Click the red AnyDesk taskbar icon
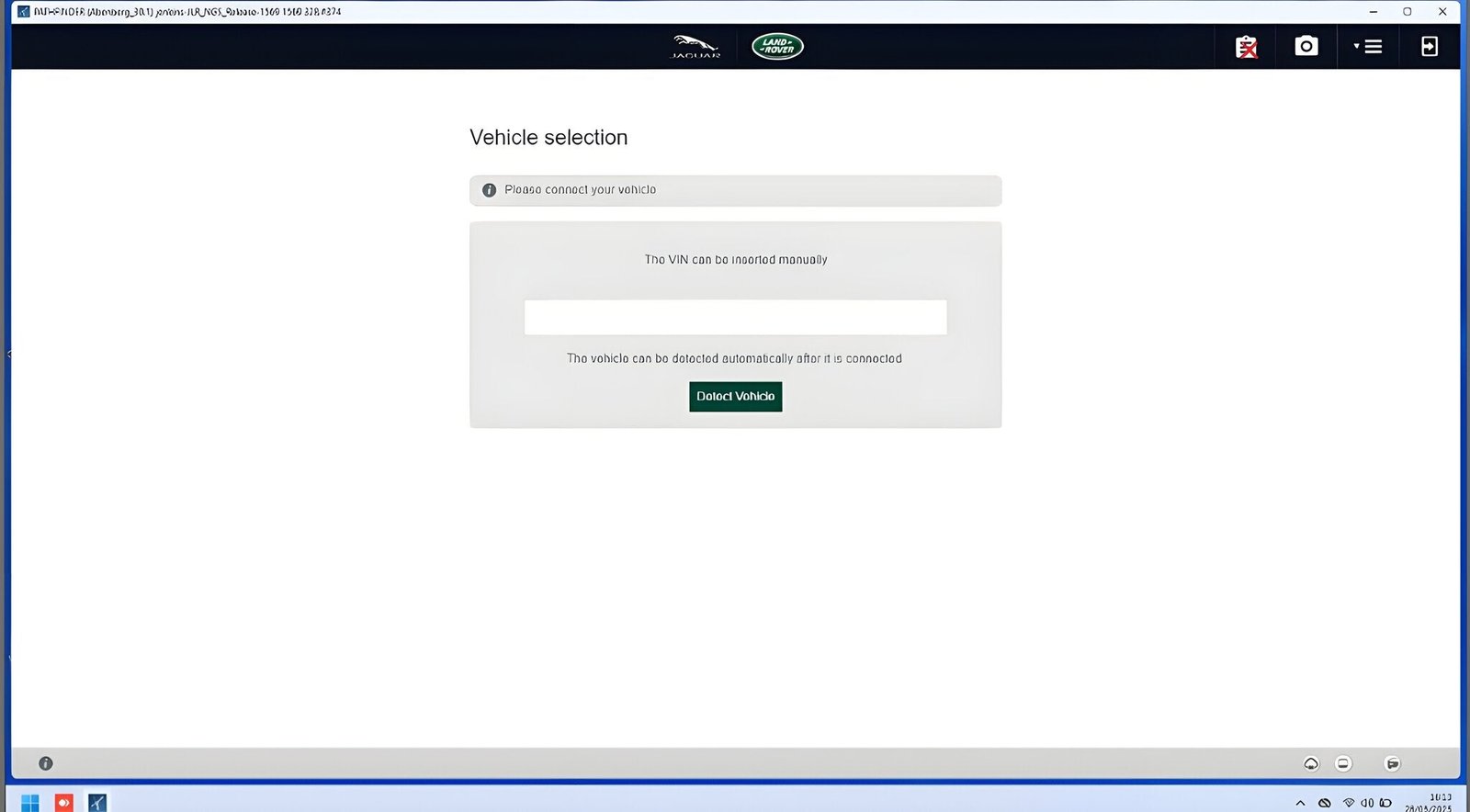The image size is (1470, 812). (63, 802)
